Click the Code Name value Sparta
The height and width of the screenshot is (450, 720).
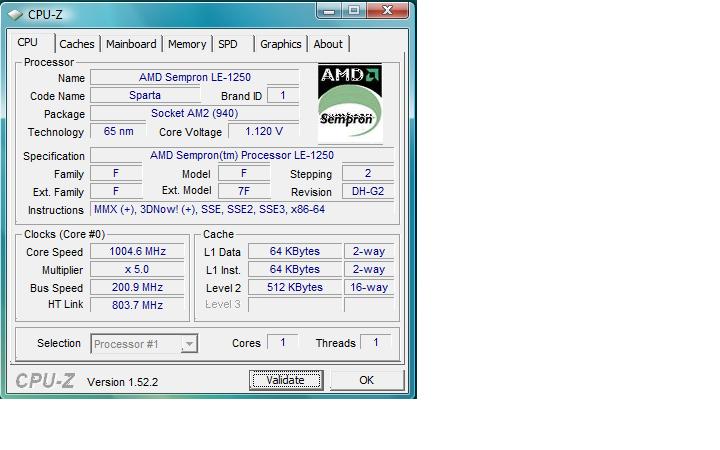pos(145,95)
